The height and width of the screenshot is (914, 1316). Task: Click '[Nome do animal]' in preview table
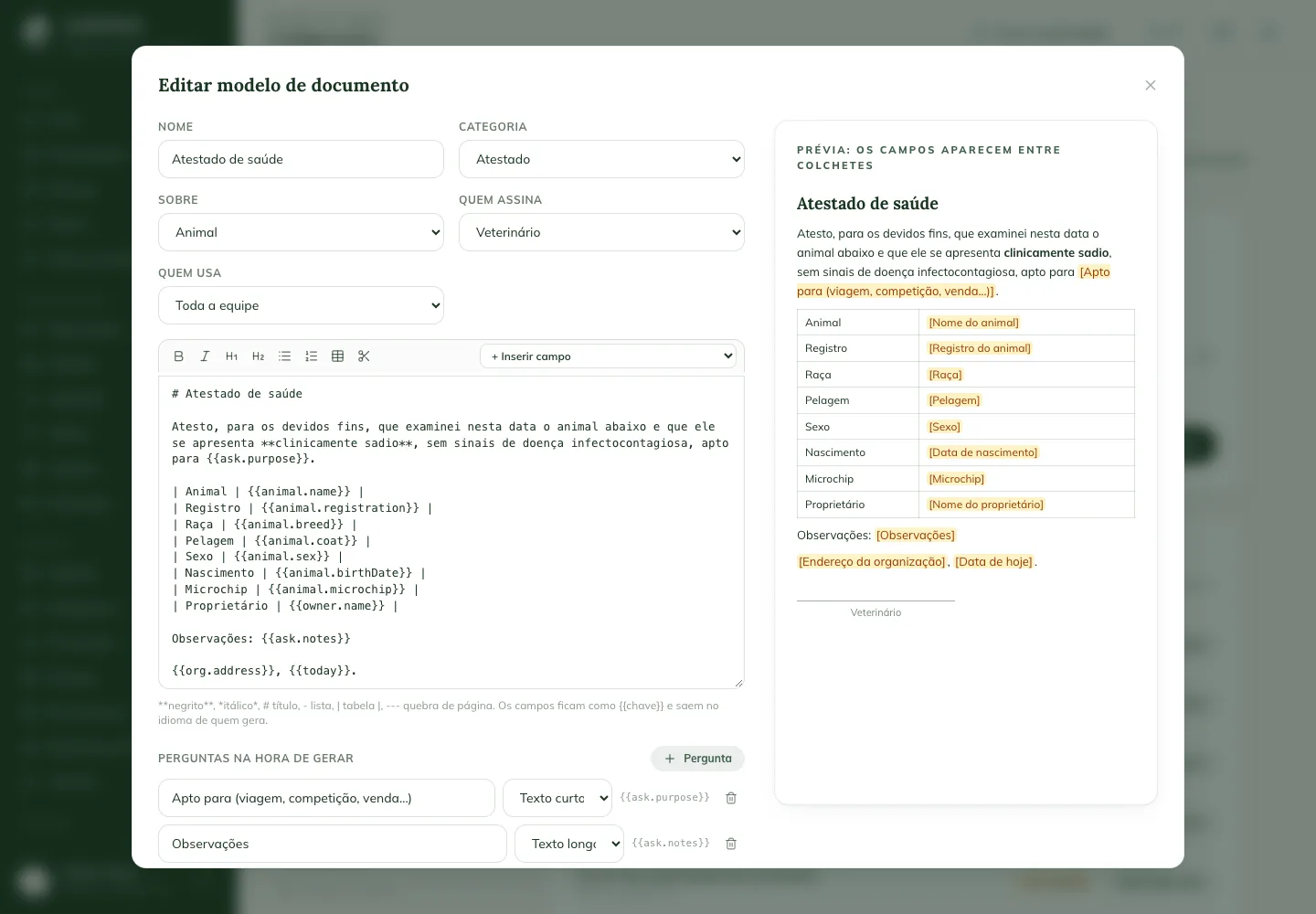pyautogui.click(x=973, y=323)
